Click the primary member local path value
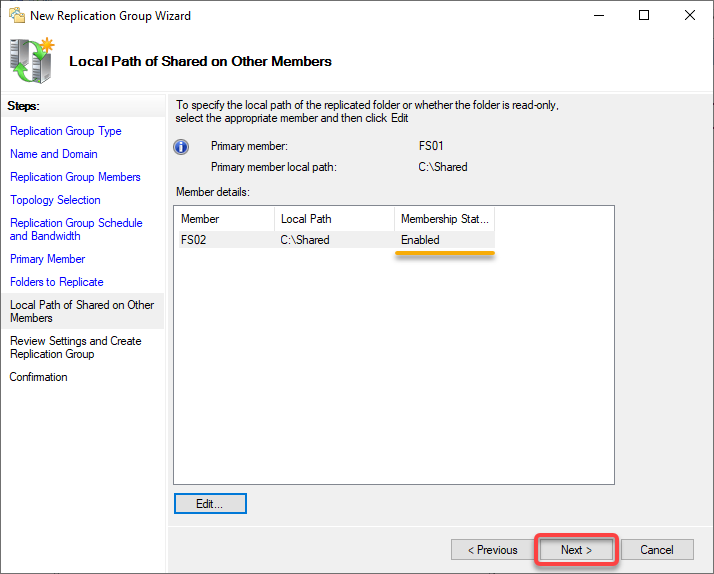 443,167
